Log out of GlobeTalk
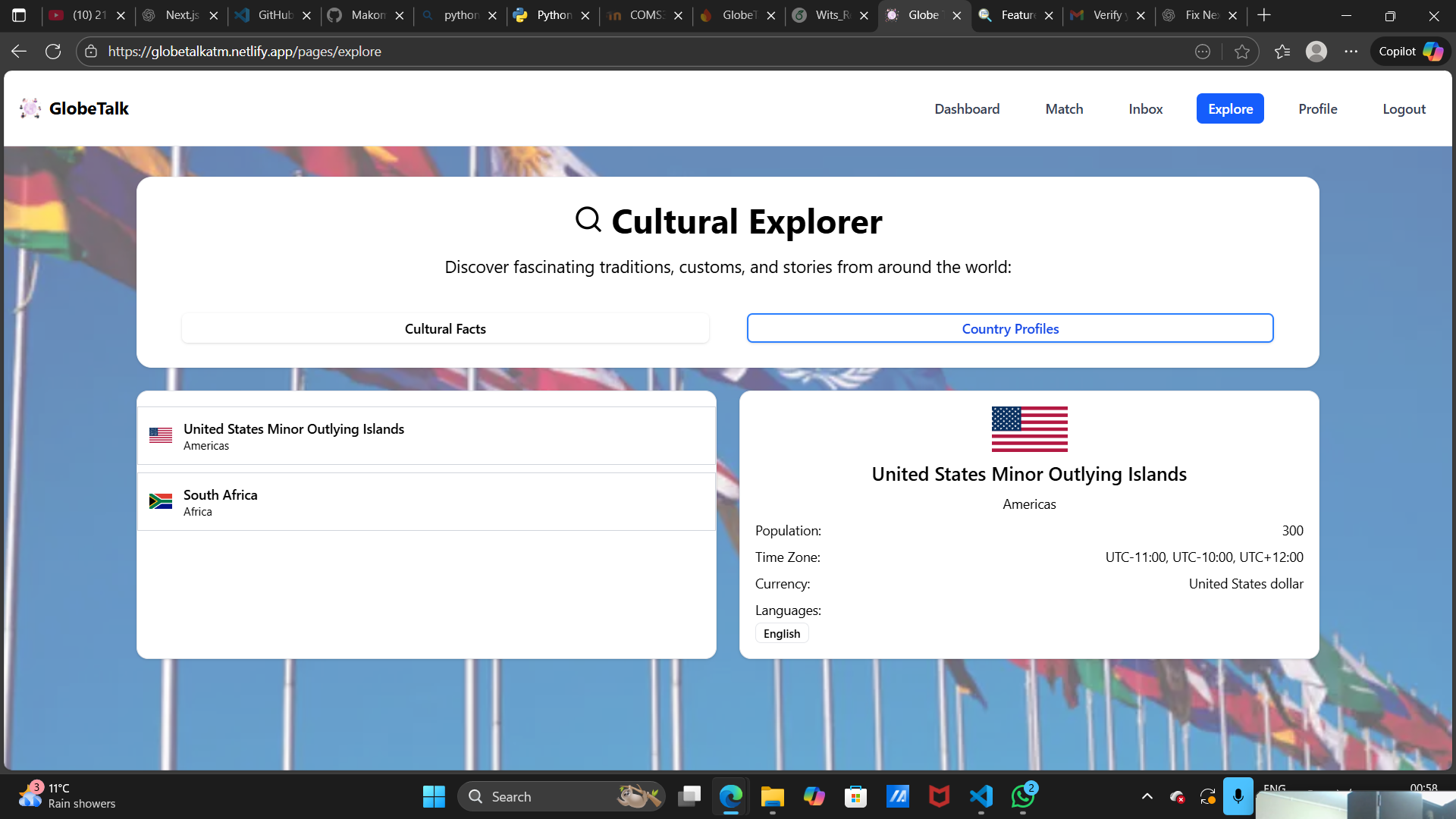This screenshot has width=1456, height=819. 1404,108
